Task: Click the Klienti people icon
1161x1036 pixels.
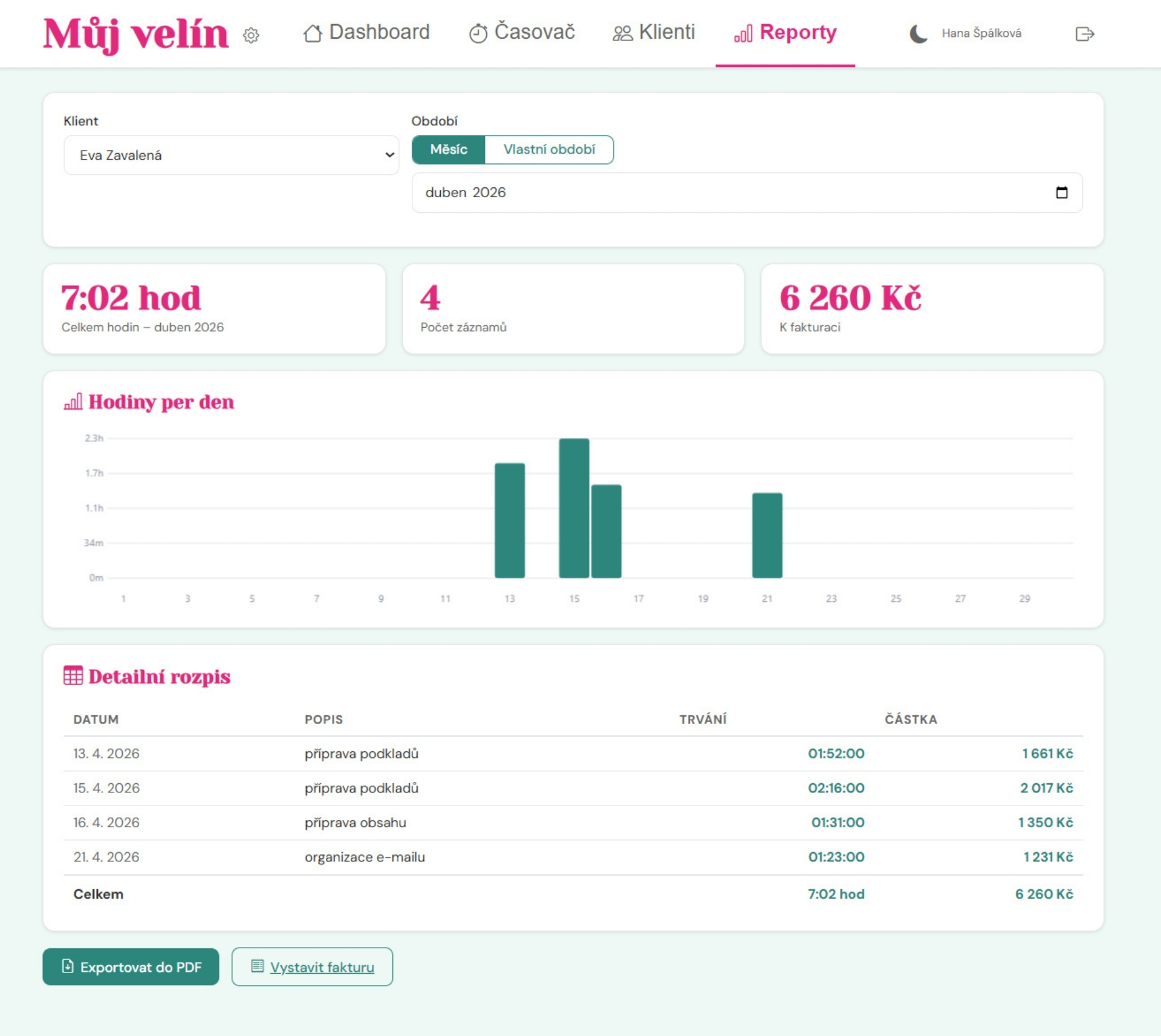Action: click(x=622, y=33)
